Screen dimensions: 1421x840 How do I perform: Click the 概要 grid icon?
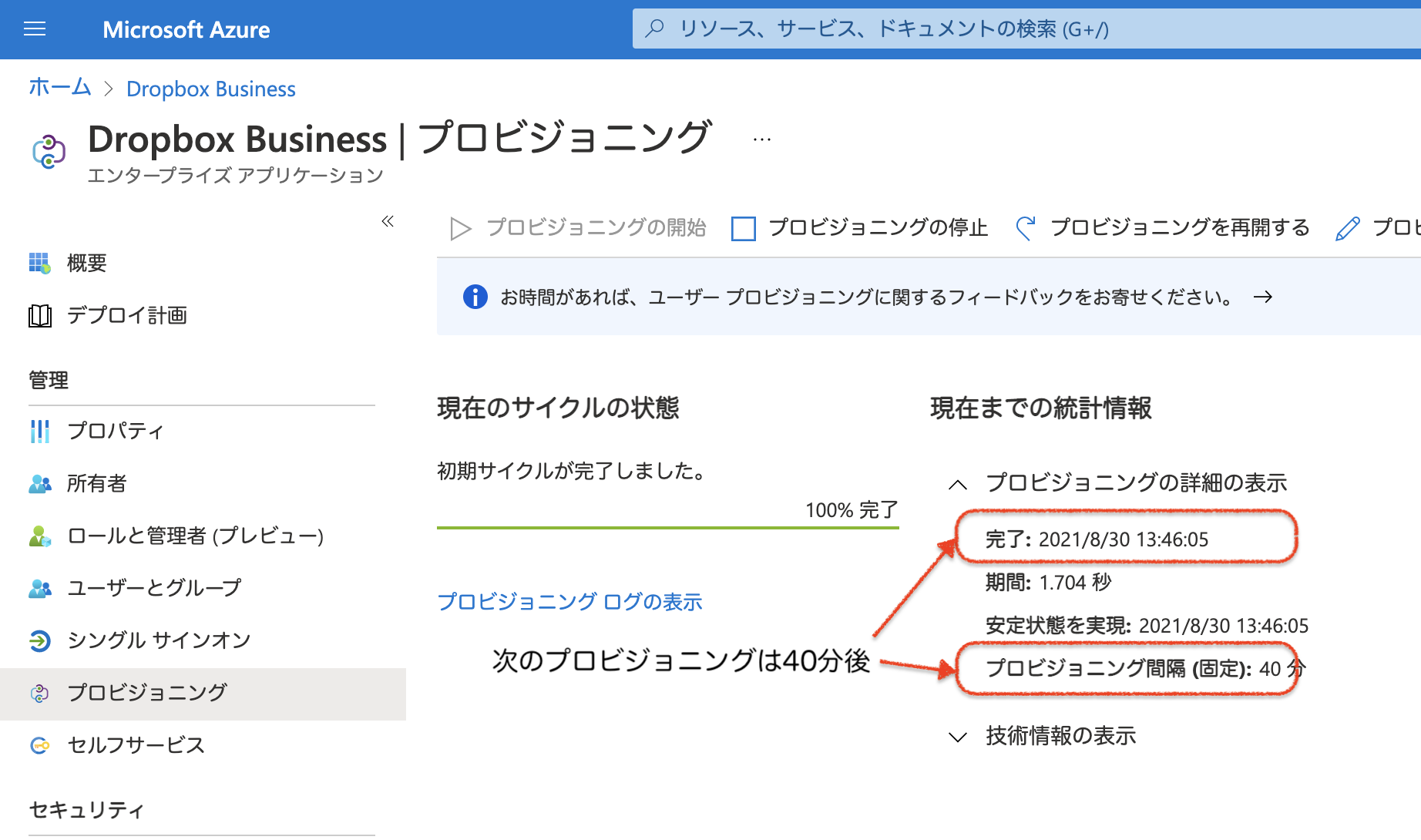[x=40, y=263]
